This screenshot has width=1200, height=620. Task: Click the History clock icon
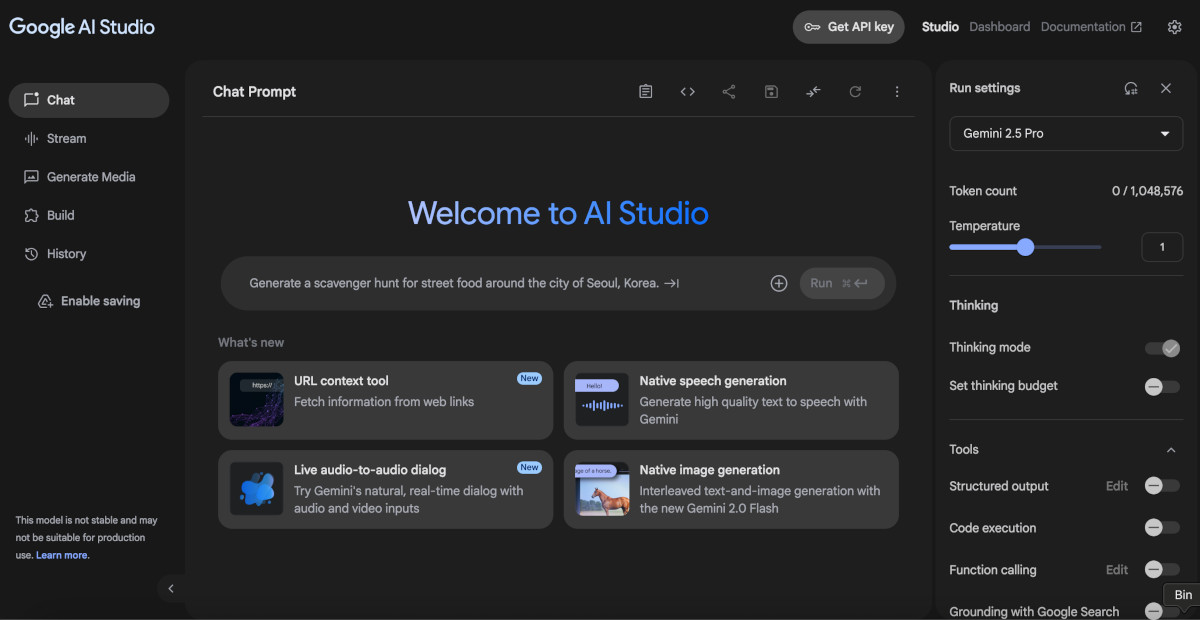pyautogui.click(x=31, y=254)
